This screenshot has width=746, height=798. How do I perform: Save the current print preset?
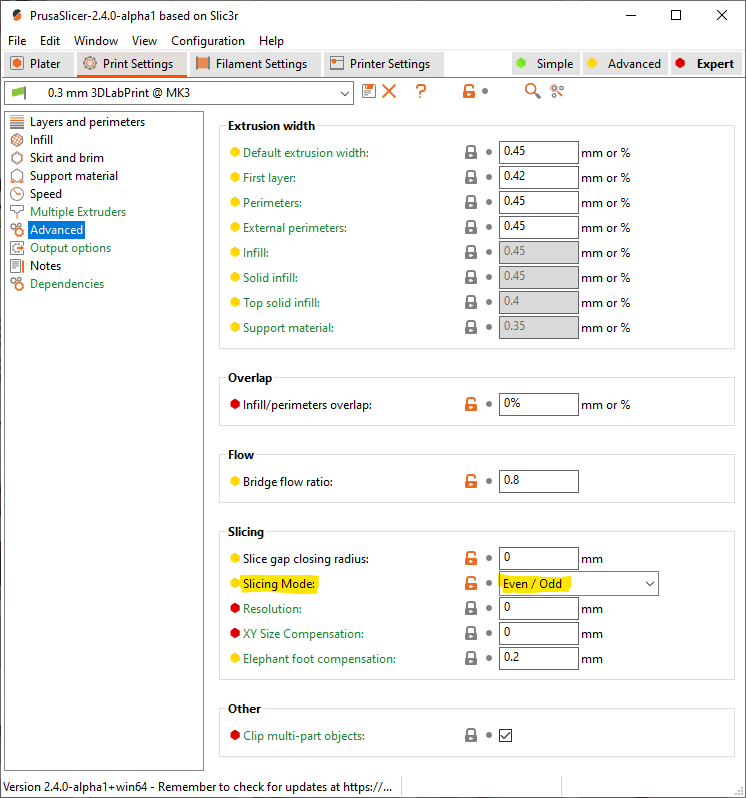click(x=369, y=91)
